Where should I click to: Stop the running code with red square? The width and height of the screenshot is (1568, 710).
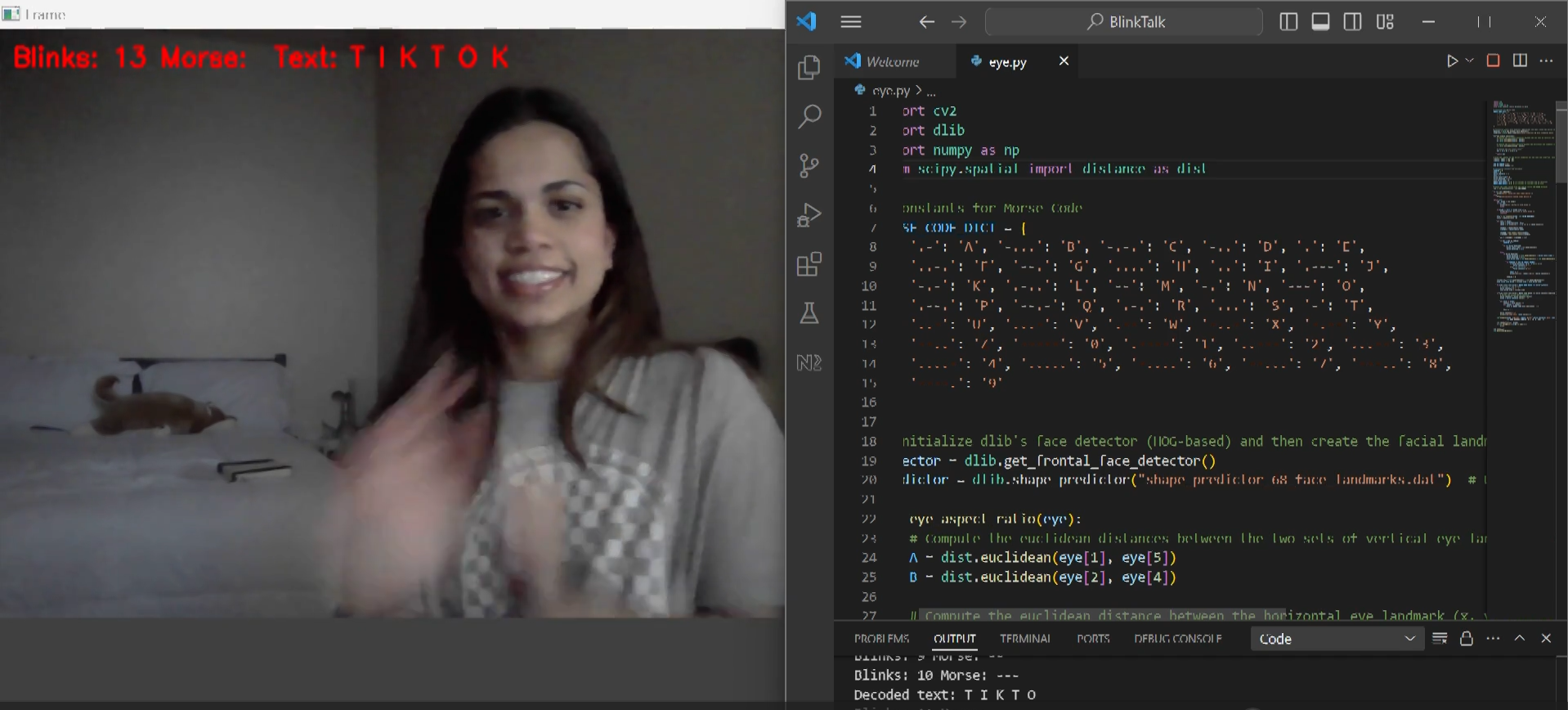tap(1493, 61)
